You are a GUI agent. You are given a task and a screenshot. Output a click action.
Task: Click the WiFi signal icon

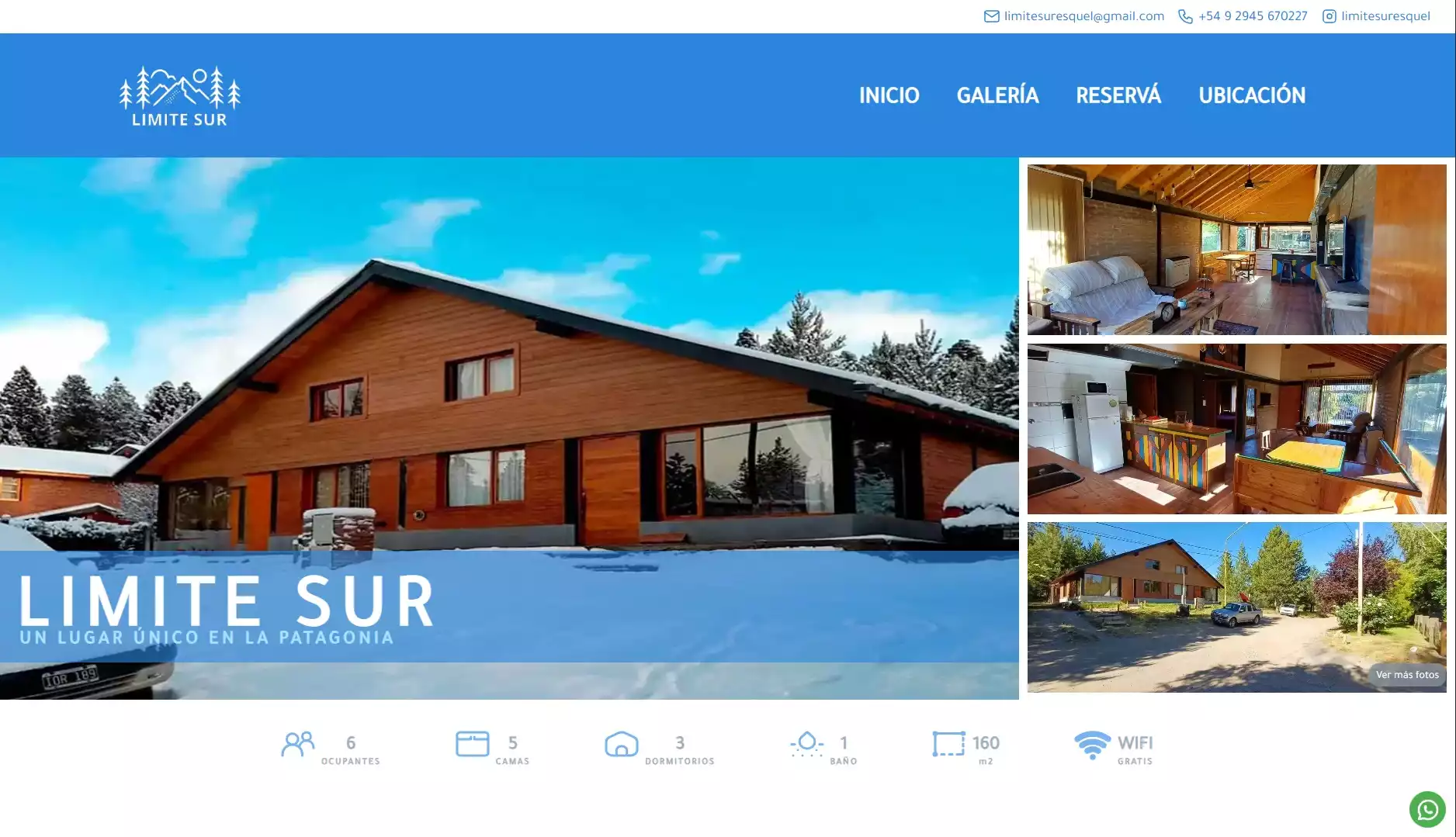[x=1092, y=745]
